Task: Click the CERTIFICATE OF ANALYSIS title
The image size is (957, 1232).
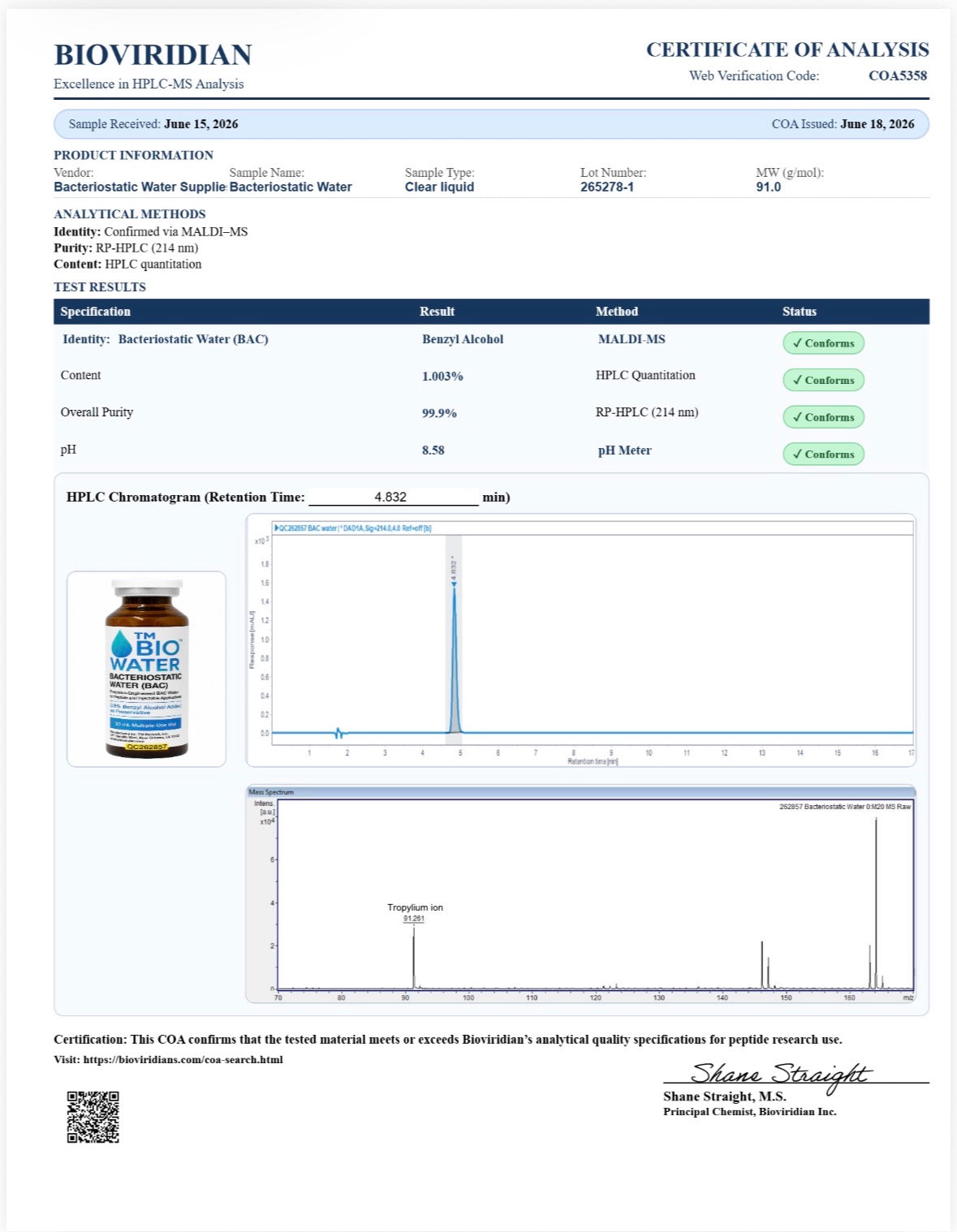Action: click(787, 50)
